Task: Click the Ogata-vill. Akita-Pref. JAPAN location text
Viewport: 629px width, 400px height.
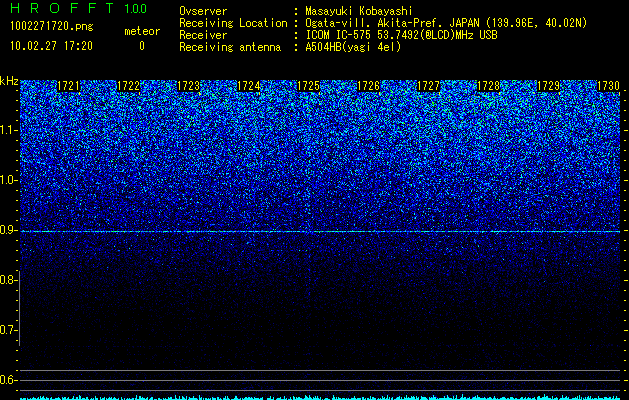Action: coord(444,23)
